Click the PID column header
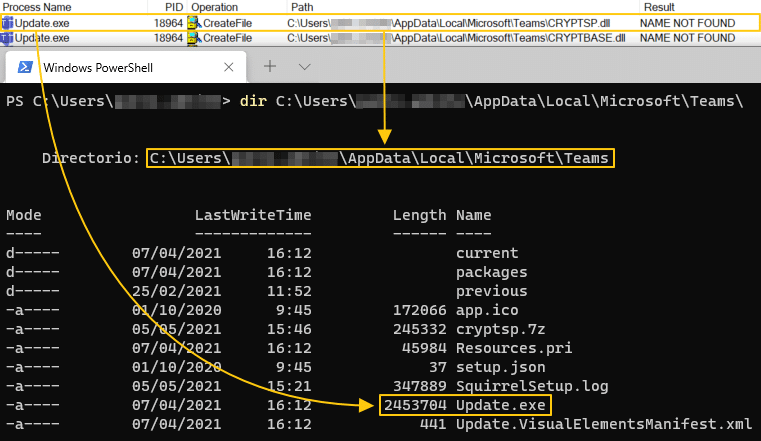The height and width of the screenshot is (441, 761). pyautogui.click(x=173, y=7)
